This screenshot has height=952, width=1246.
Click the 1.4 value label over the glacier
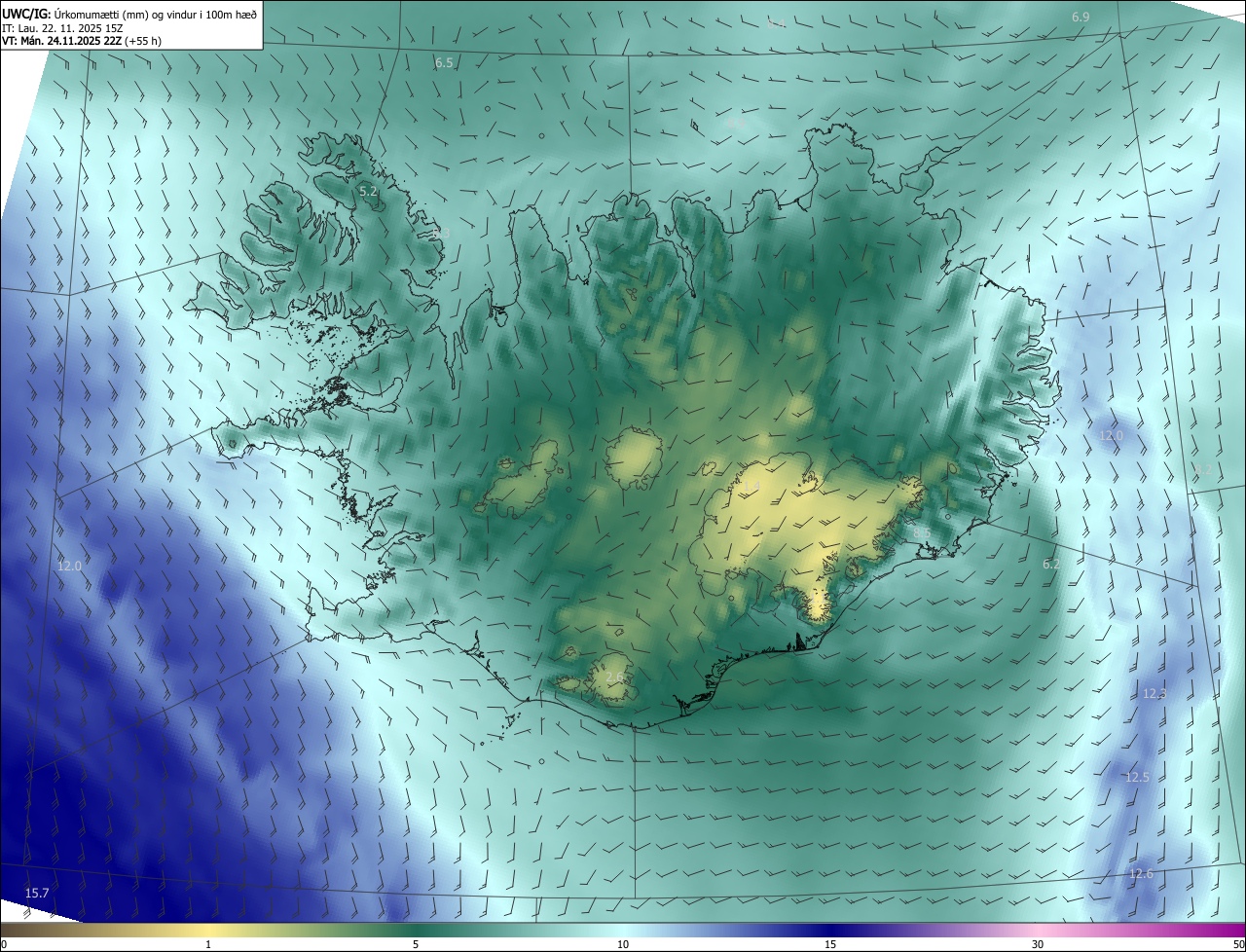(x=751, y=487)
